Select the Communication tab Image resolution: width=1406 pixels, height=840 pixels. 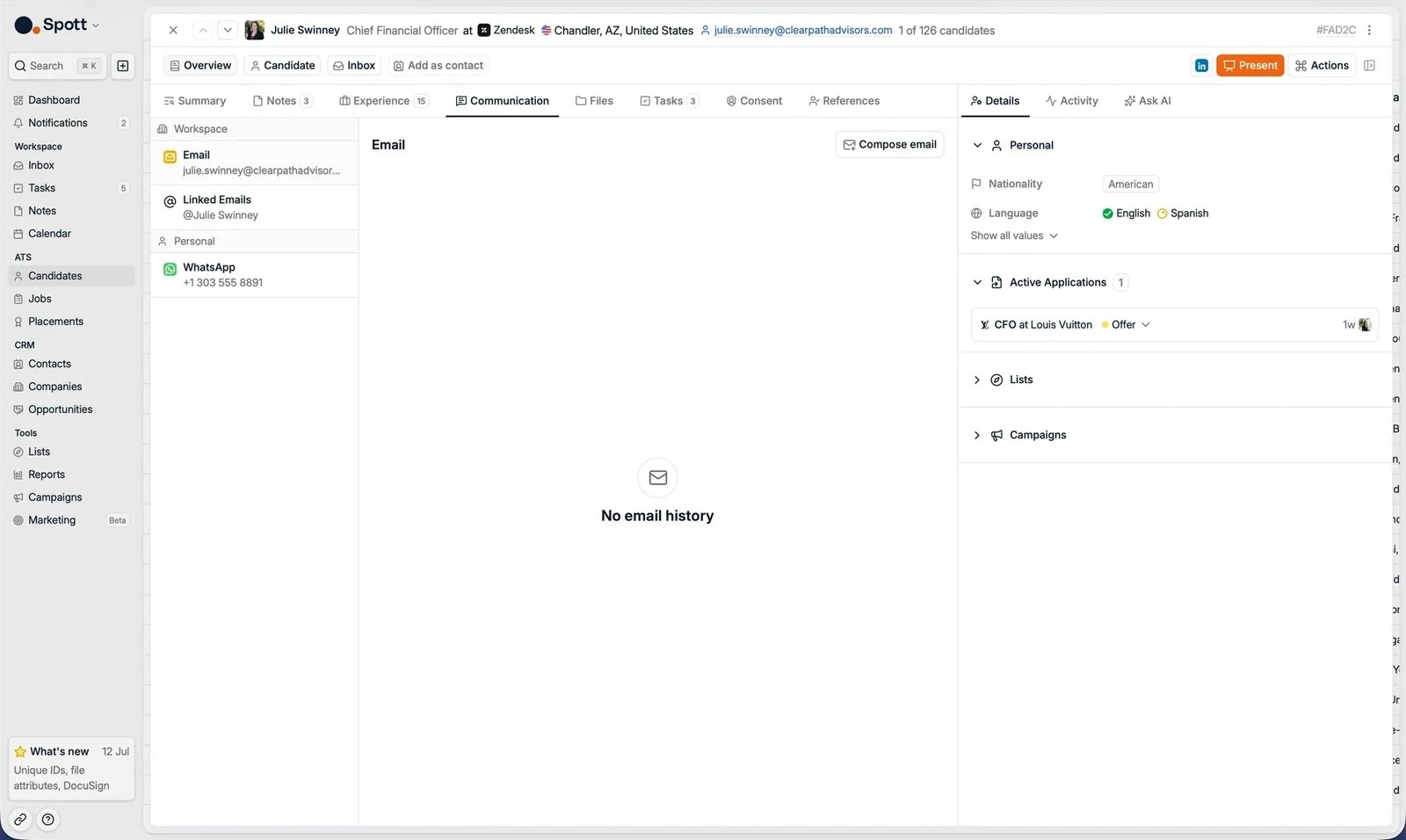502,101
